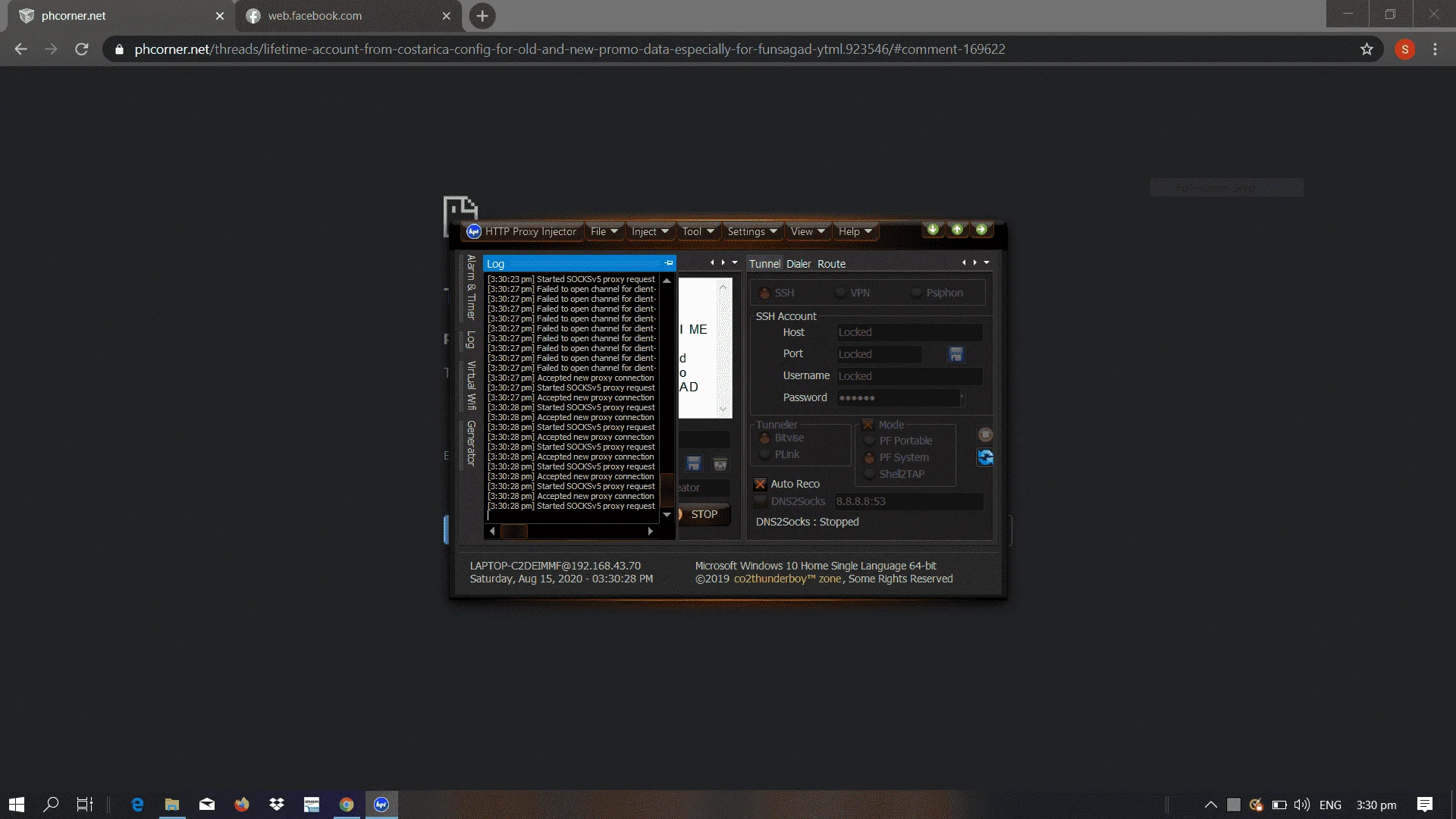Toggle the Auto Reco checkbox
This screenshot has height=819, width=1456.
coord(760,484)
